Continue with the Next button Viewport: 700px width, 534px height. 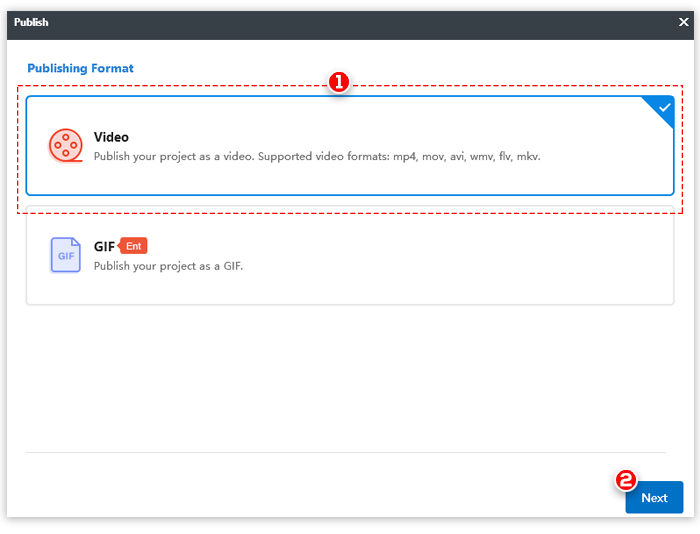point(654,497)
